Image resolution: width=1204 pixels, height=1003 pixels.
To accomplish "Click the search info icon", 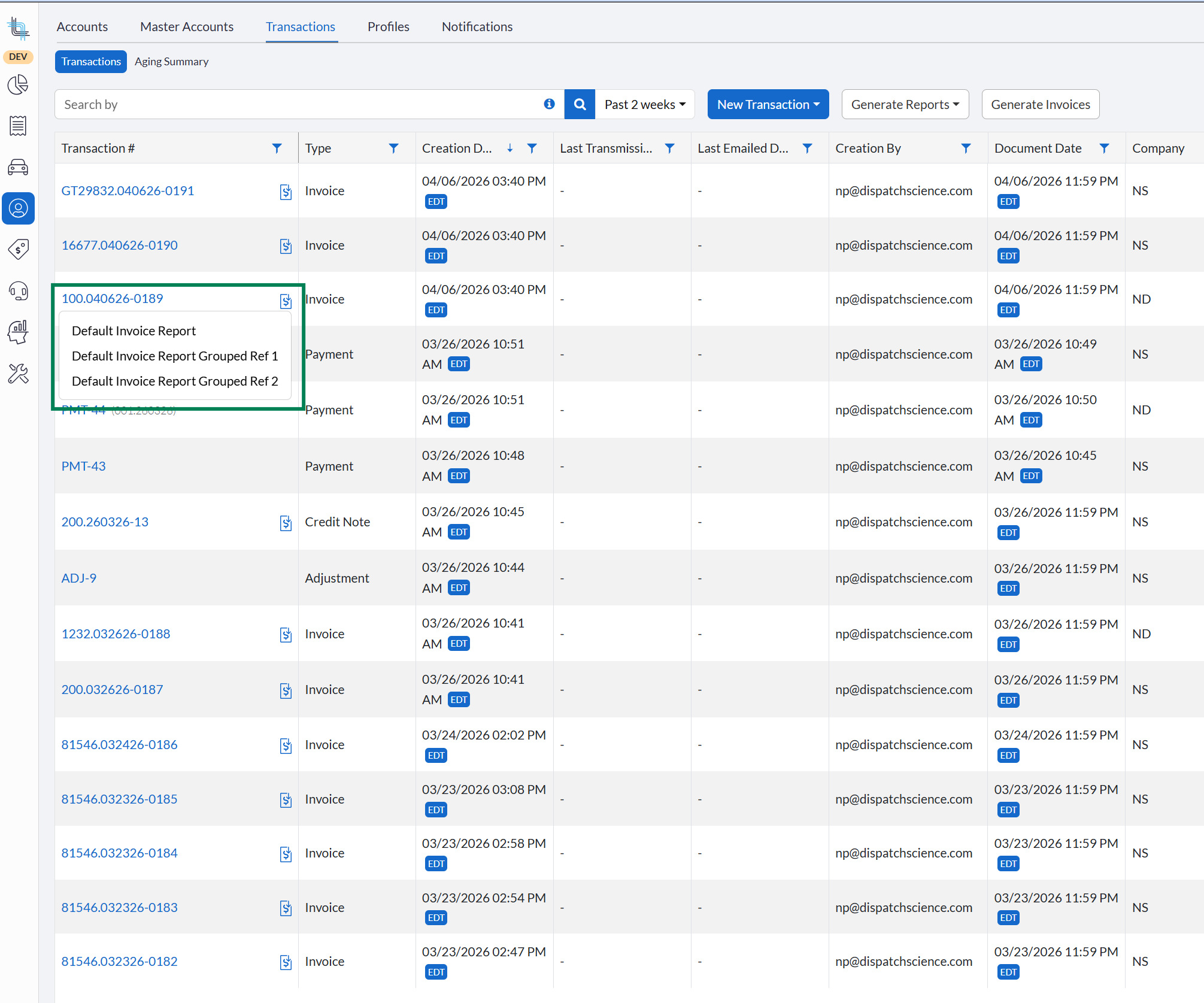I will [x=549, y=104].
